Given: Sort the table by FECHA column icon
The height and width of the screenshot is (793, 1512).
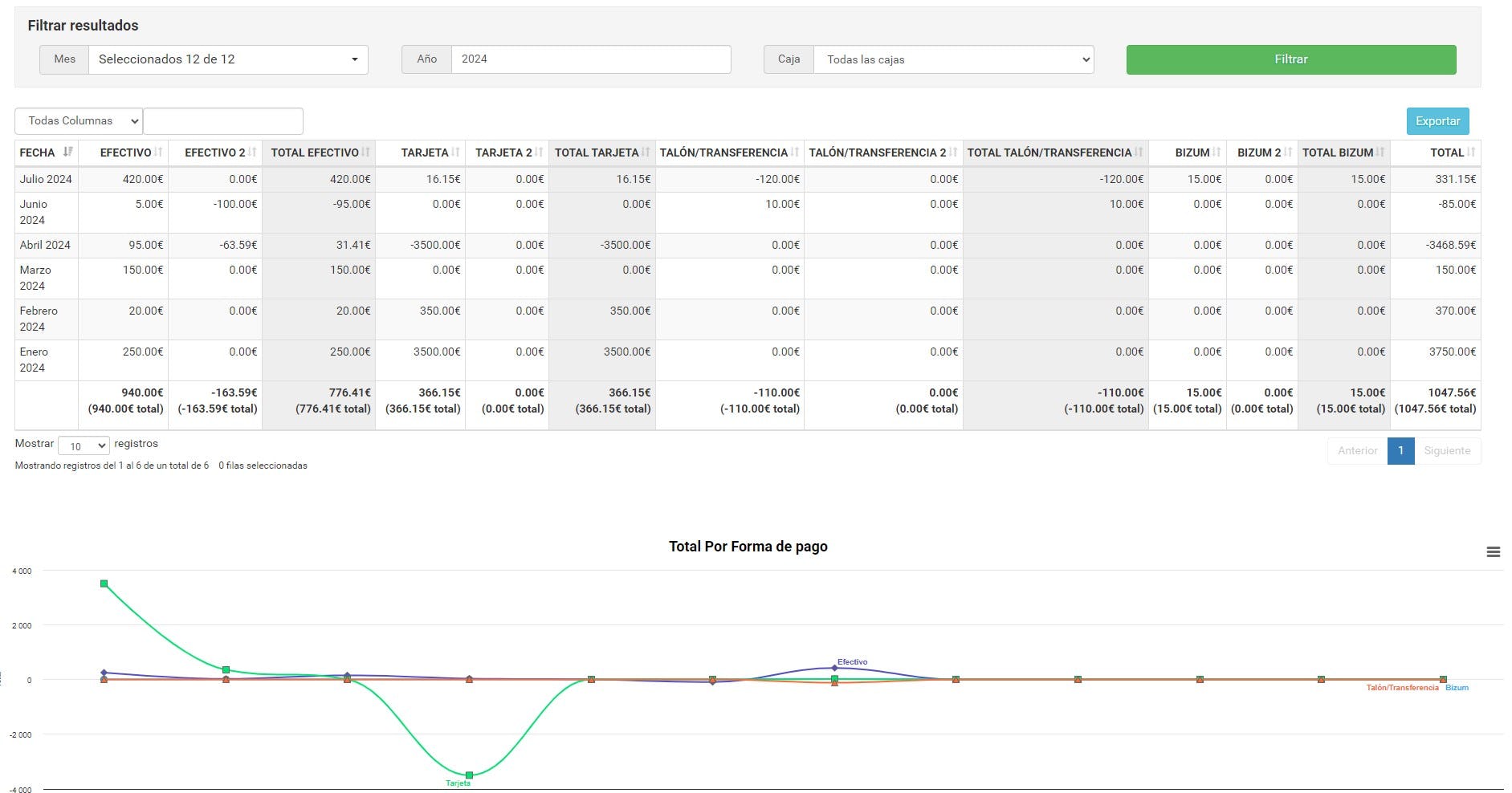Looking at the screenshot, I should coord(67,152).
